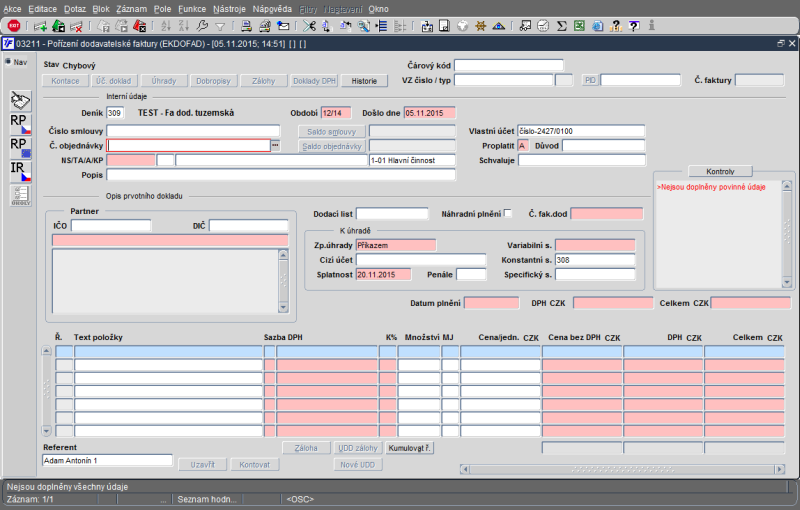Toggle the Náhradní plnění checkbox
The width and height of the screenshot is (800, 510).
(x=508, y=213)
